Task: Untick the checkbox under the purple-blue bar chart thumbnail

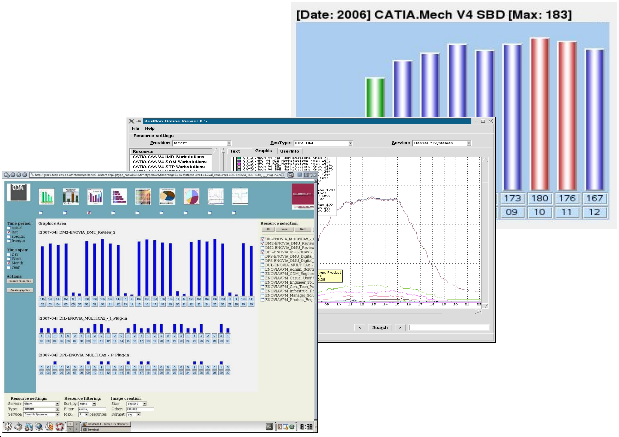Action: pos(89,213)
